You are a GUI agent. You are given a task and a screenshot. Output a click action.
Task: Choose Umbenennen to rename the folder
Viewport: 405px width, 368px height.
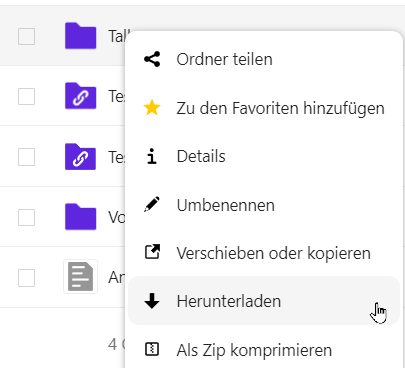pos(264,205)
